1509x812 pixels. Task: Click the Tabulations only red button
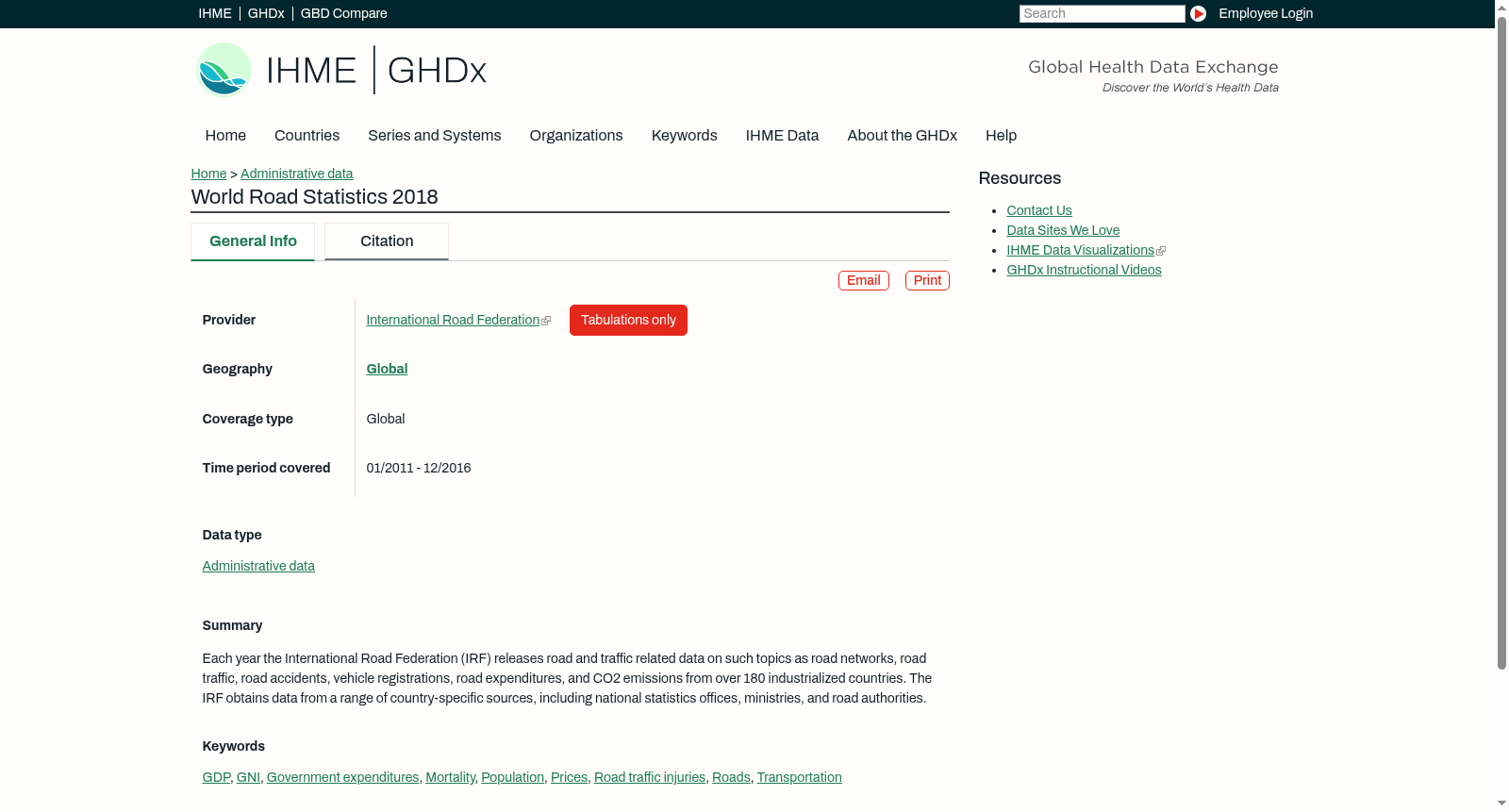(x=628, y=321)
